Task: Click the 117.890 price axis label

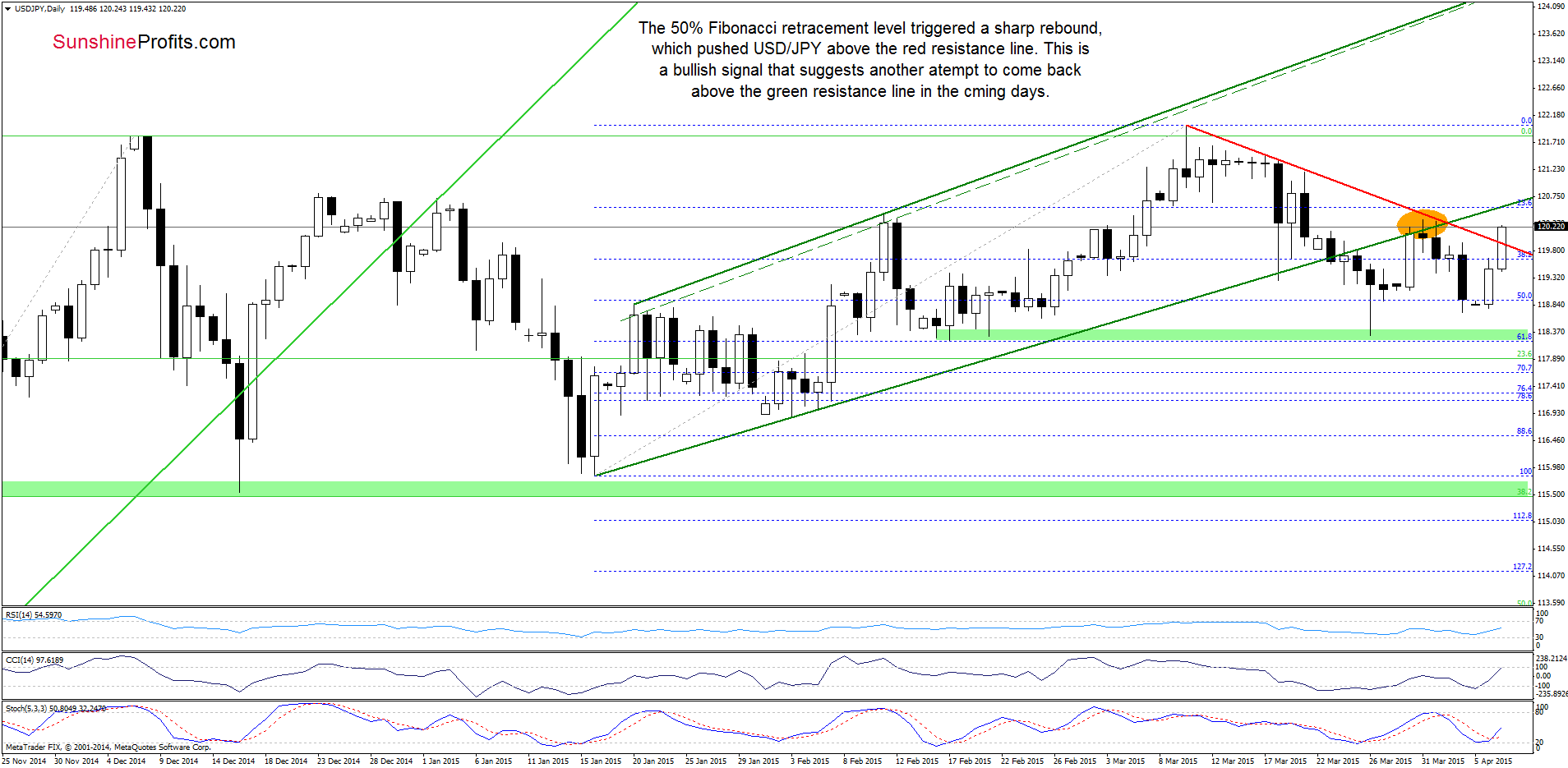Action: click(1551, 359)
